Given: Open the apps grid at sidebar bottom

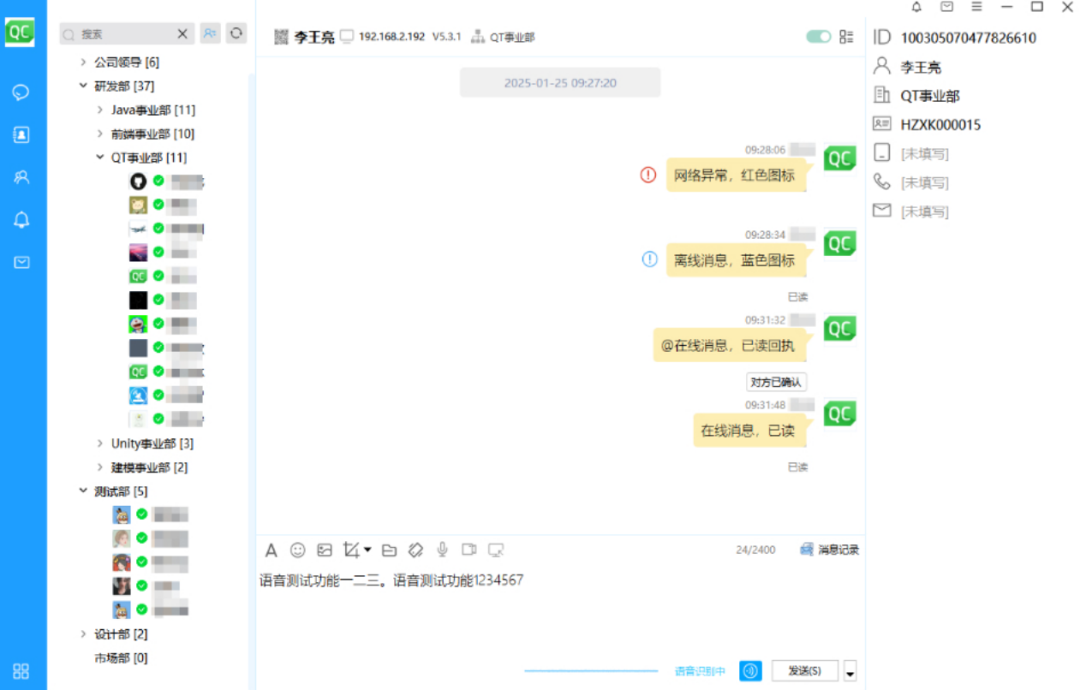Looking at the screenshot, I should (21, 671).
